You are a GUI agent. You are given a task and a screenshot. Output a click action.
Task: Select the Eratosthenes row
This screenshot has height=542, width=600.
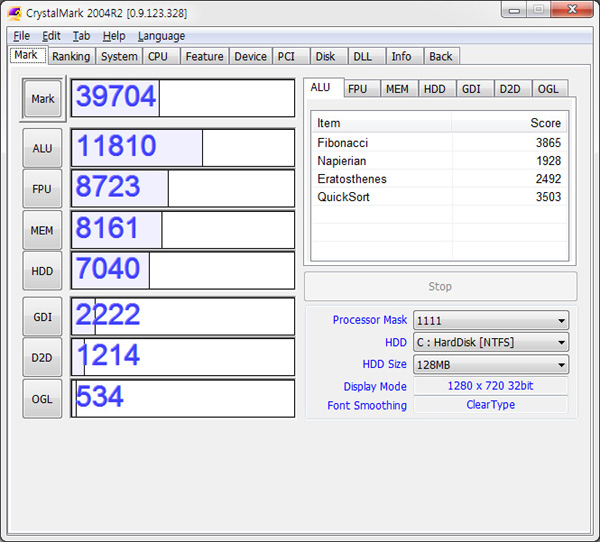(x=439, y=179)
